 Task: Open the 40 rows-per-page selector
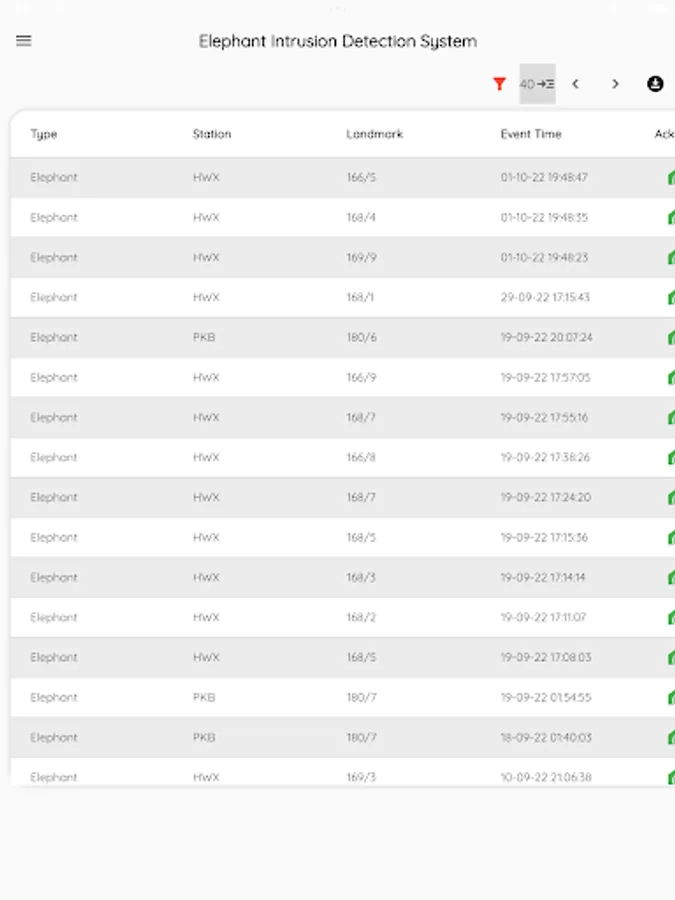[x=537, y=84]
